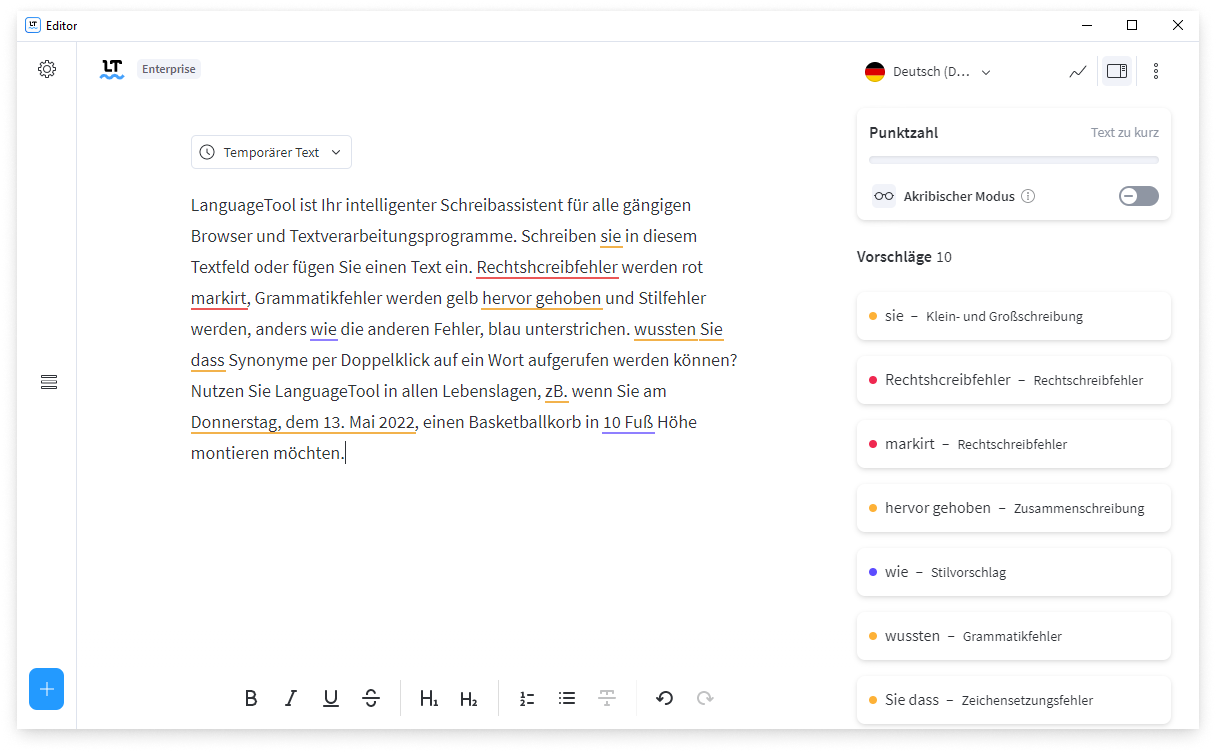Click underlined '10 Fuß' in text
1216x752 pixels.
pos(628,422)
